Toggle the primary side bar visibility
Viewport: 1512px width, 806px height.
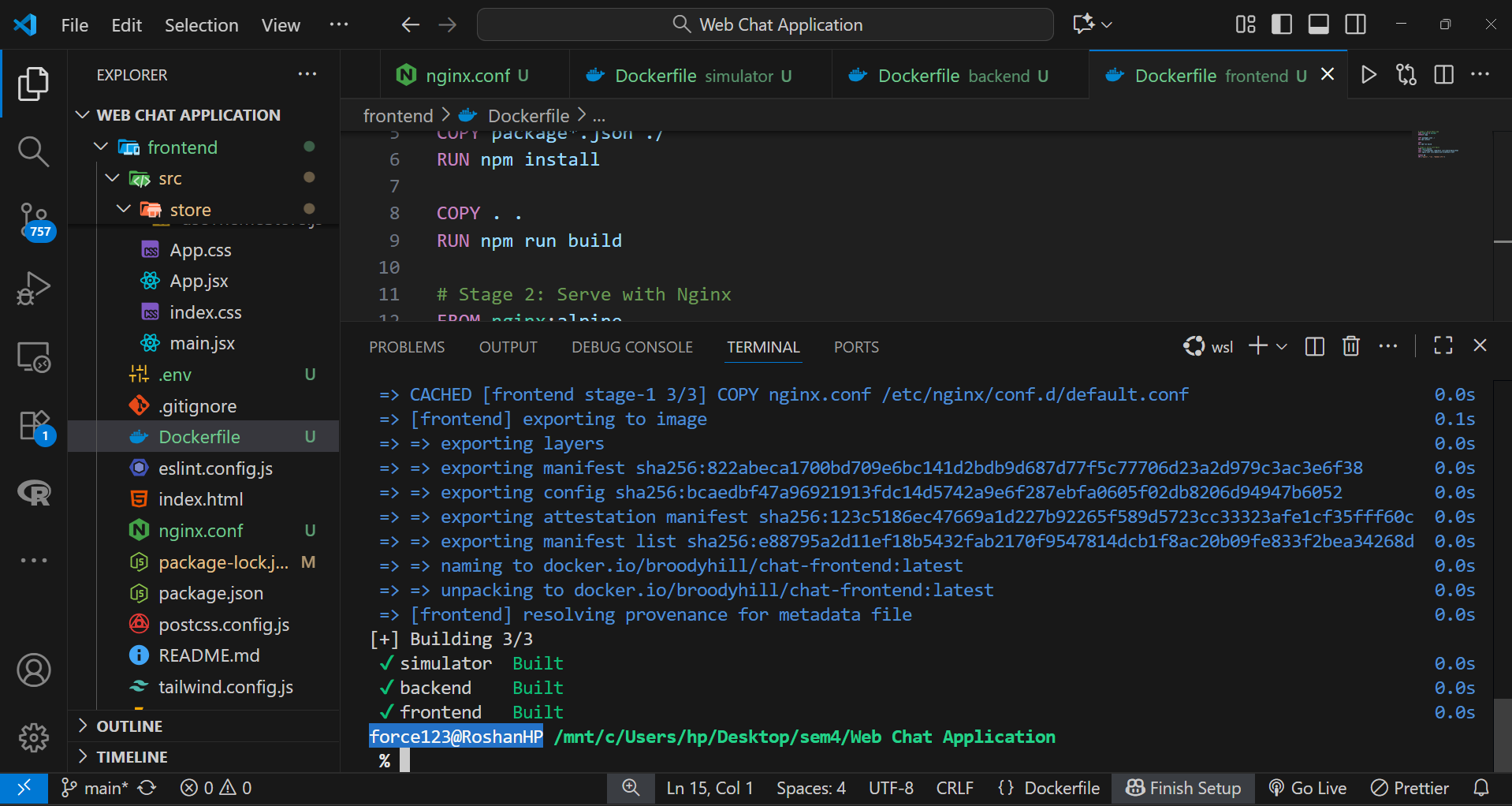(x=1282, y=24)
